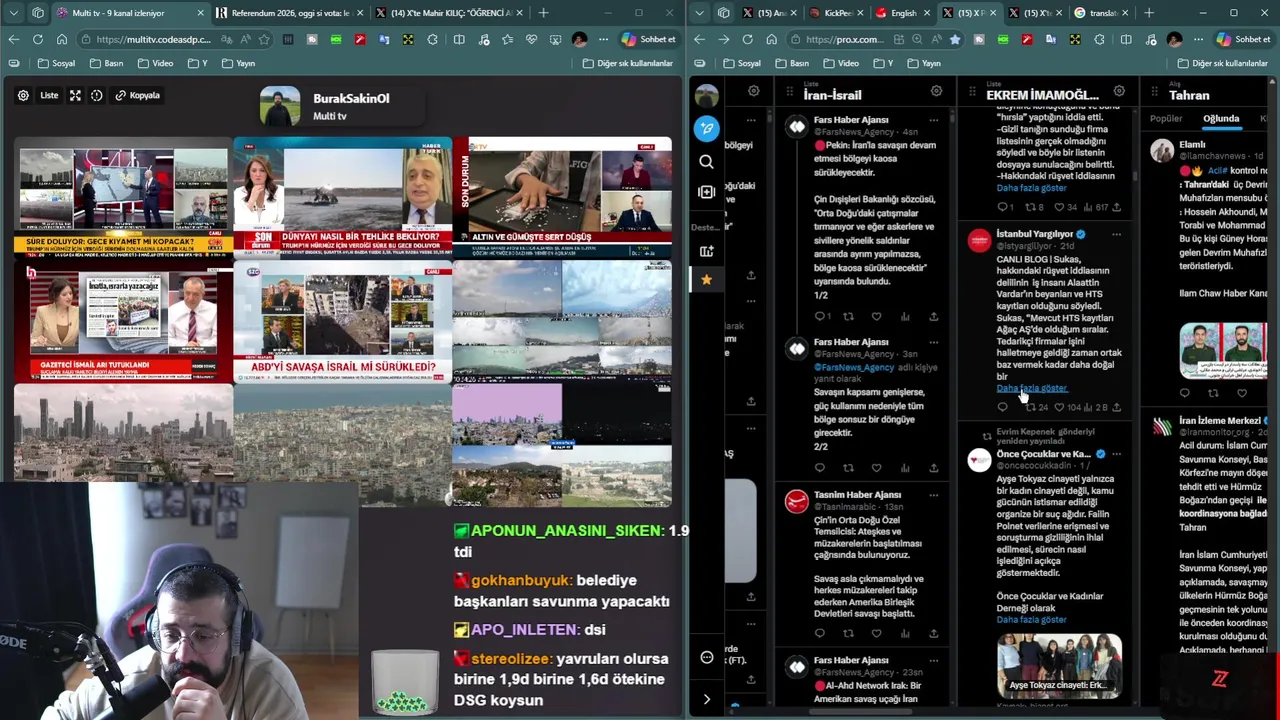Screen dimensions: 1280x720
Task: Click @FarsNews_Agency mention link in reply
Action: pyautogui.click(x=854, y=367)
